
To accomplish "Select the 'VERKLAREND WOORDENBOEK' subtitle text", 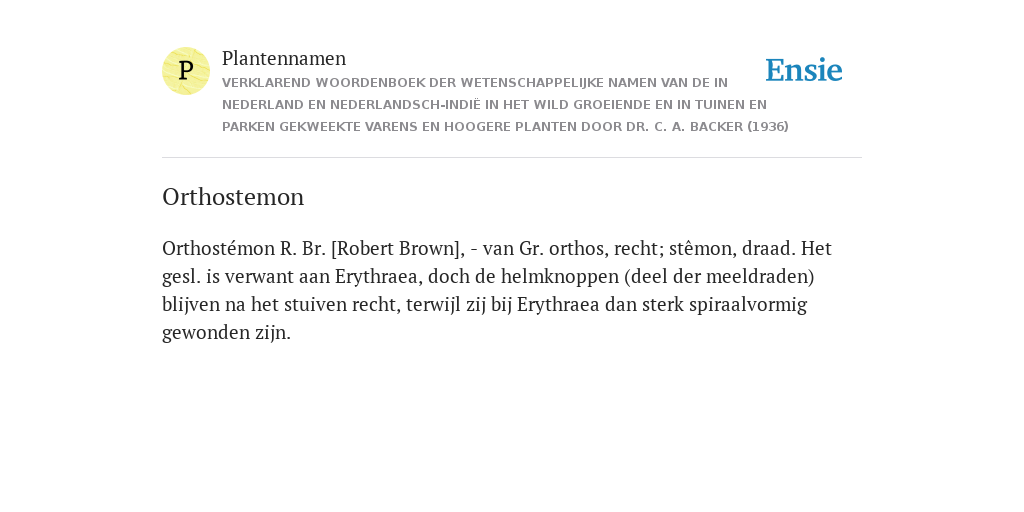I will [x=332, y=83].
